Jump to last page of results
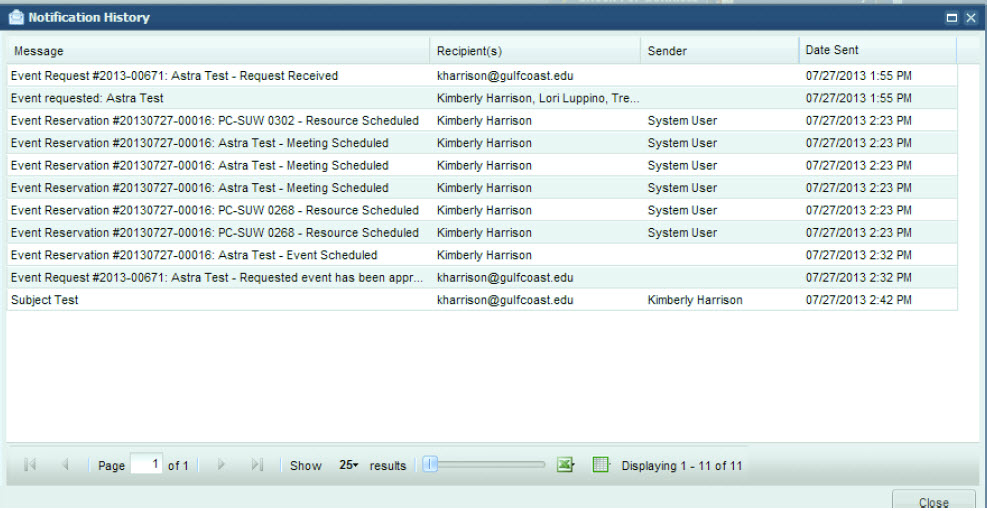987x511 pixels. point(257,465)
